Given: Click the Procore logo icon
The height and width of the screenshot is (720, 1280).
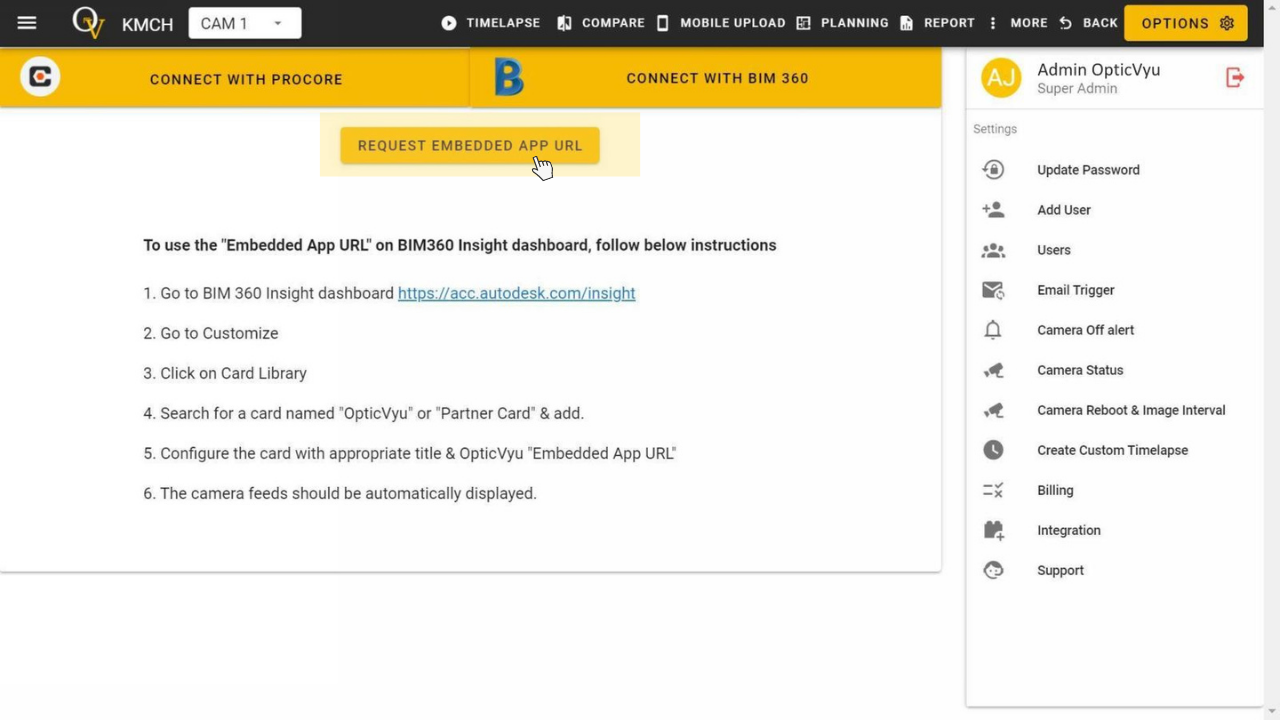Looking at the screenshot, I should 40,77.
